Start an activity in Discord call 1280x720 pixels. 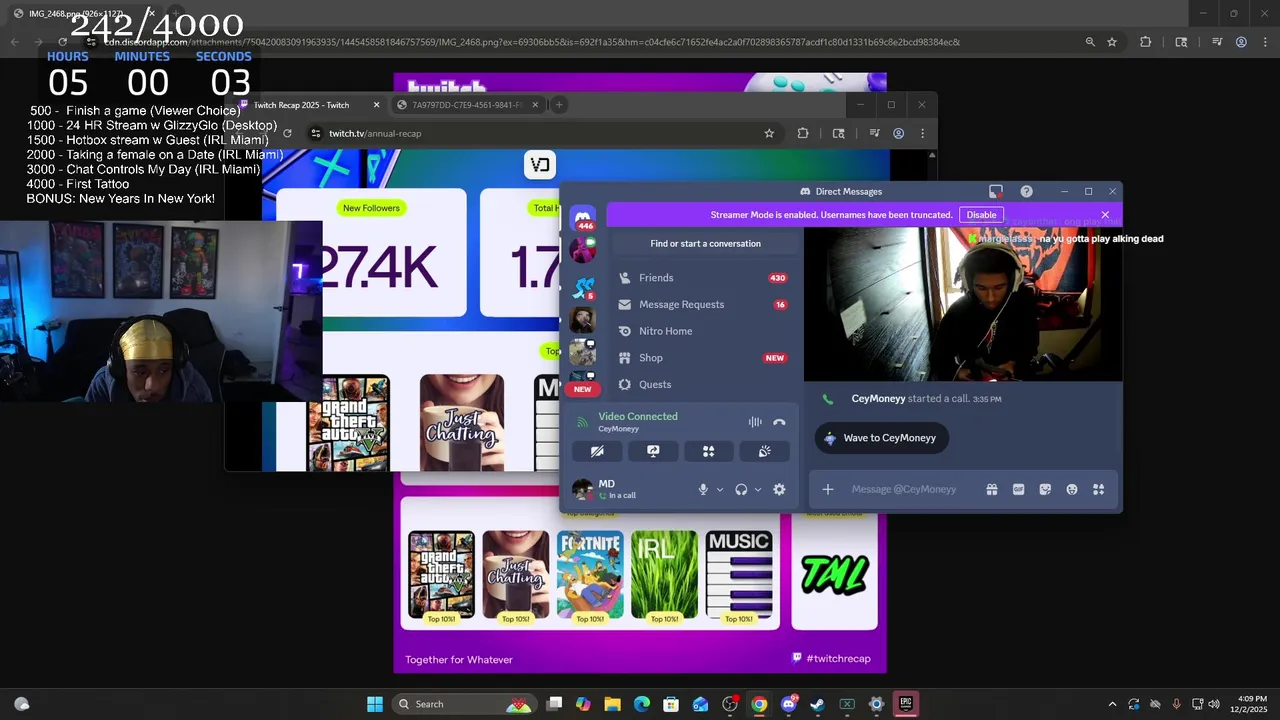(708, 451)
